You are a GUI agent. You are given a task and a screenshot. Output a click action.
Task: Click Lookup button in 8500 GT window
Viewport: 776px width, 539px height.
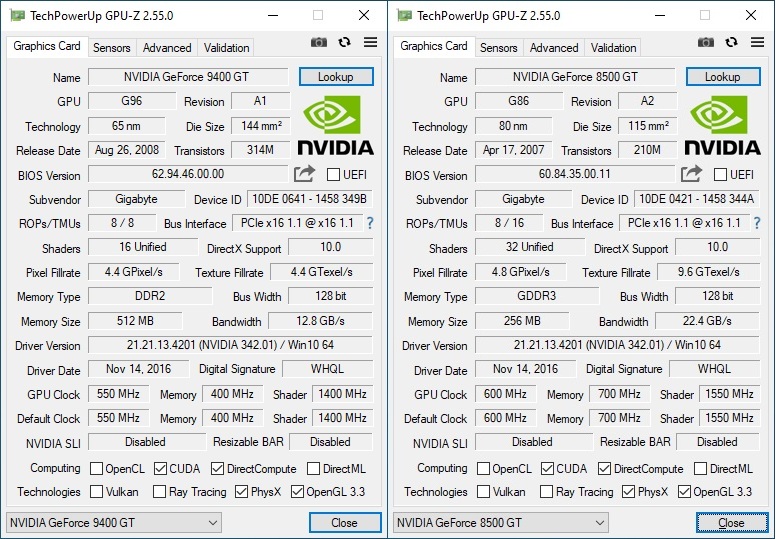(723, 77)
